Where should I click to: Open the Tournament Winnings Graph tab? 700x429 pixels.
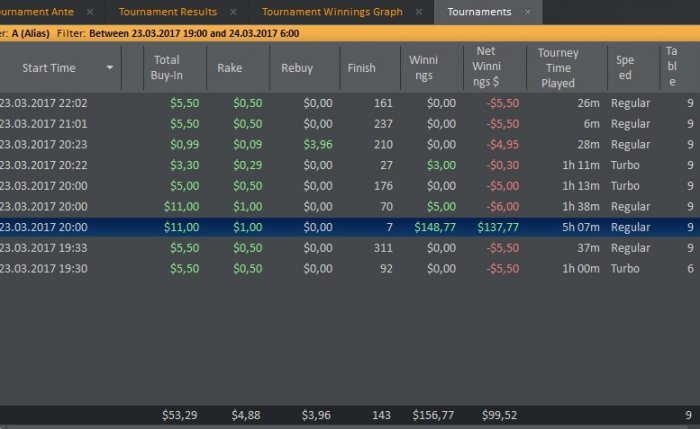[332, 12]
